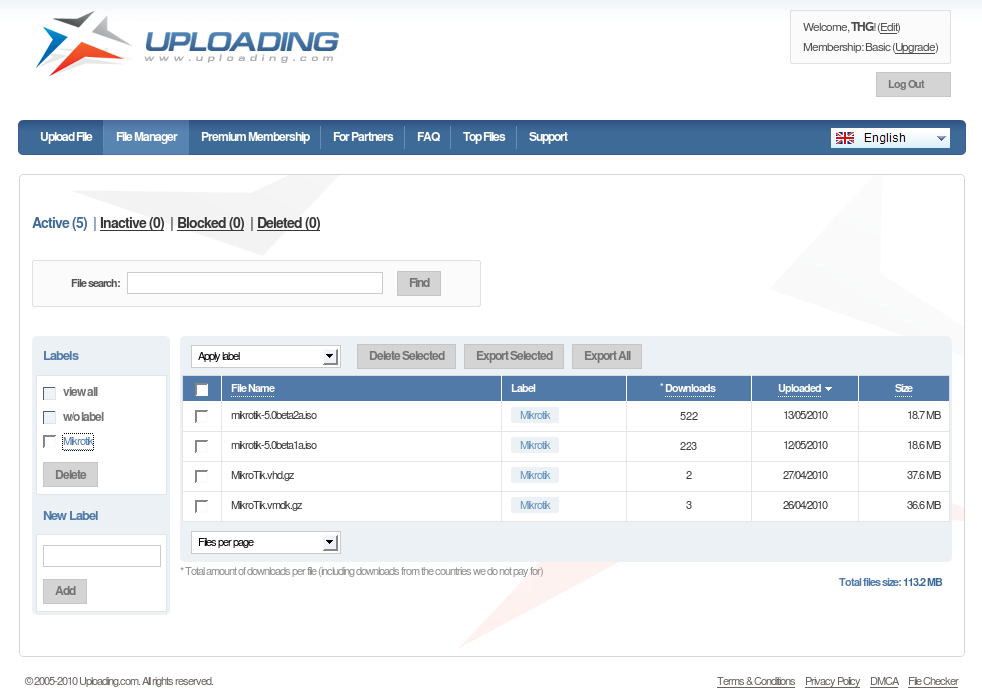Check the mikrotik-5.0beta2a.iso row checkbox
Screen dimensions: 982x693
201,416
